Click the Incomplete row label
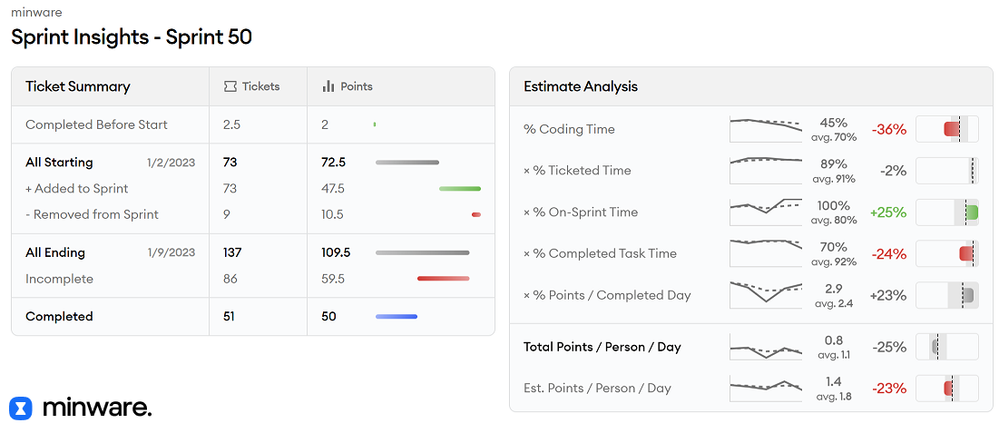Screen dimensions: 999x435 tap(59, 279)
